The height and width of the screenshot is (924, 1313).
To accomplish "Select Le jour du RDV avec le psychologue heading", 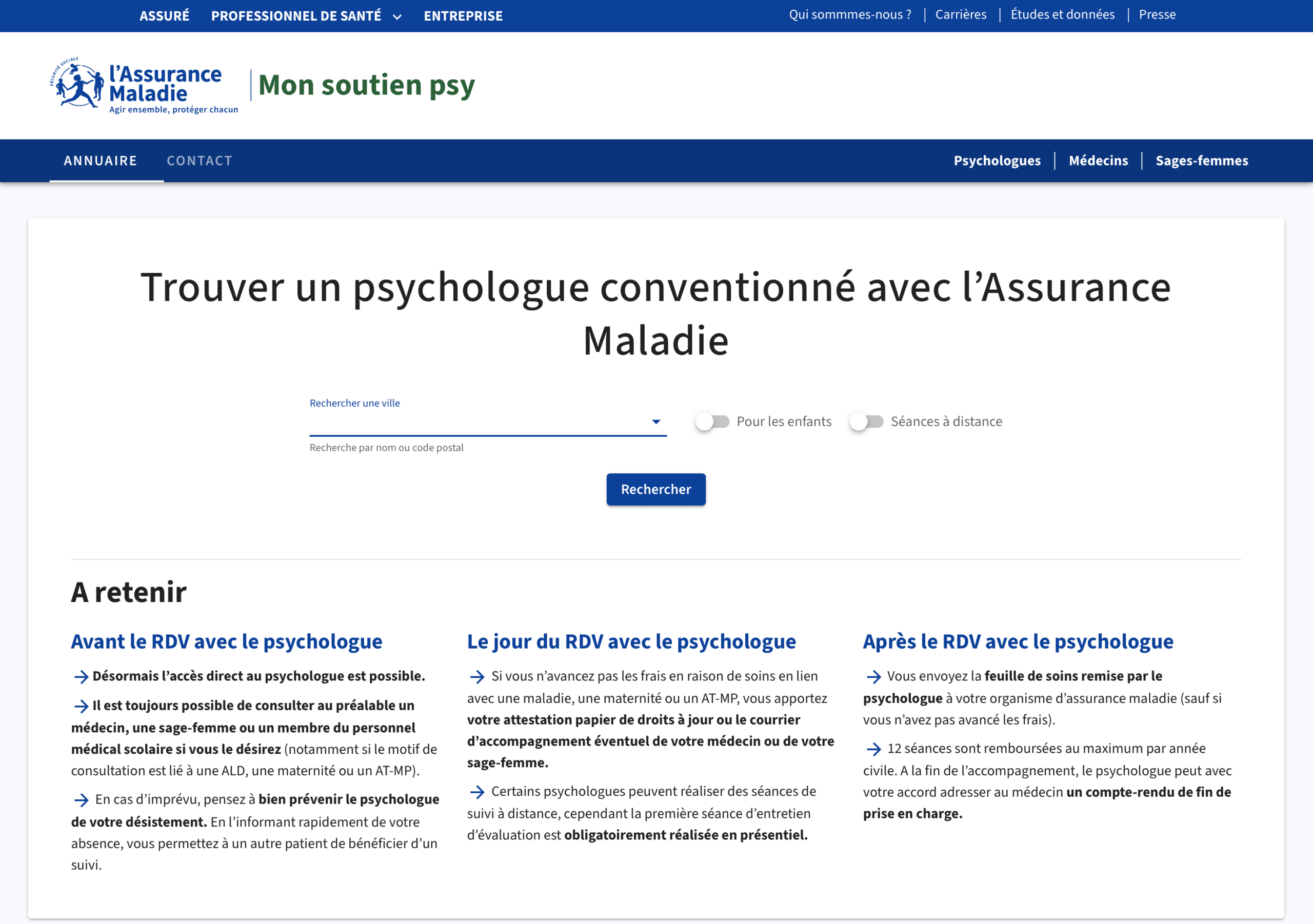I will point(631,641).
